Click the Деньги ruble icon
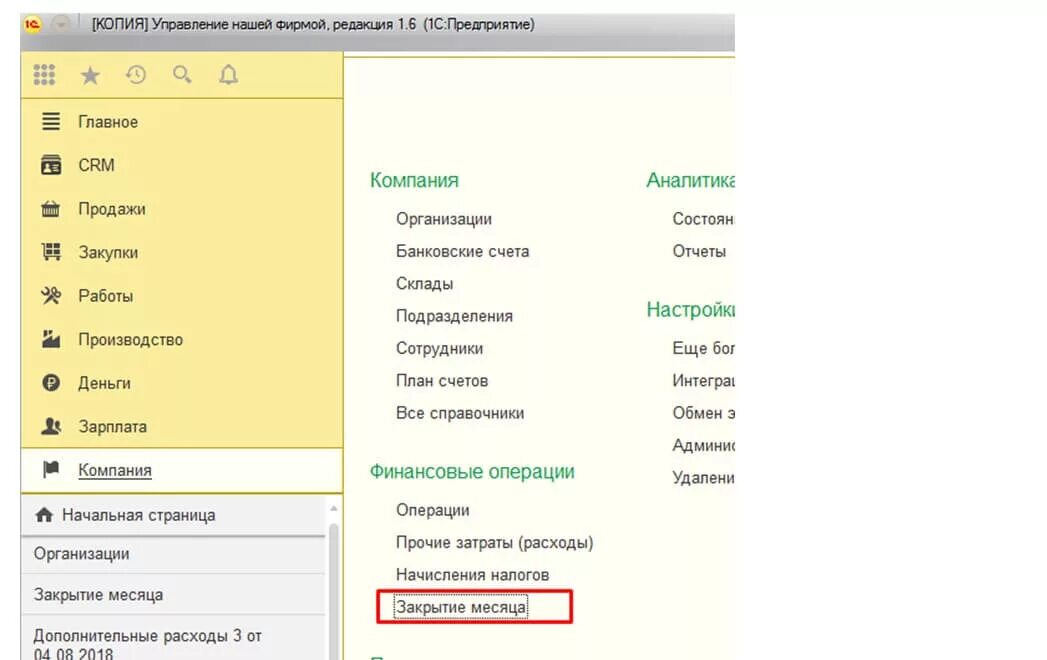This screenshot has width=1047, height=660. 51,383
